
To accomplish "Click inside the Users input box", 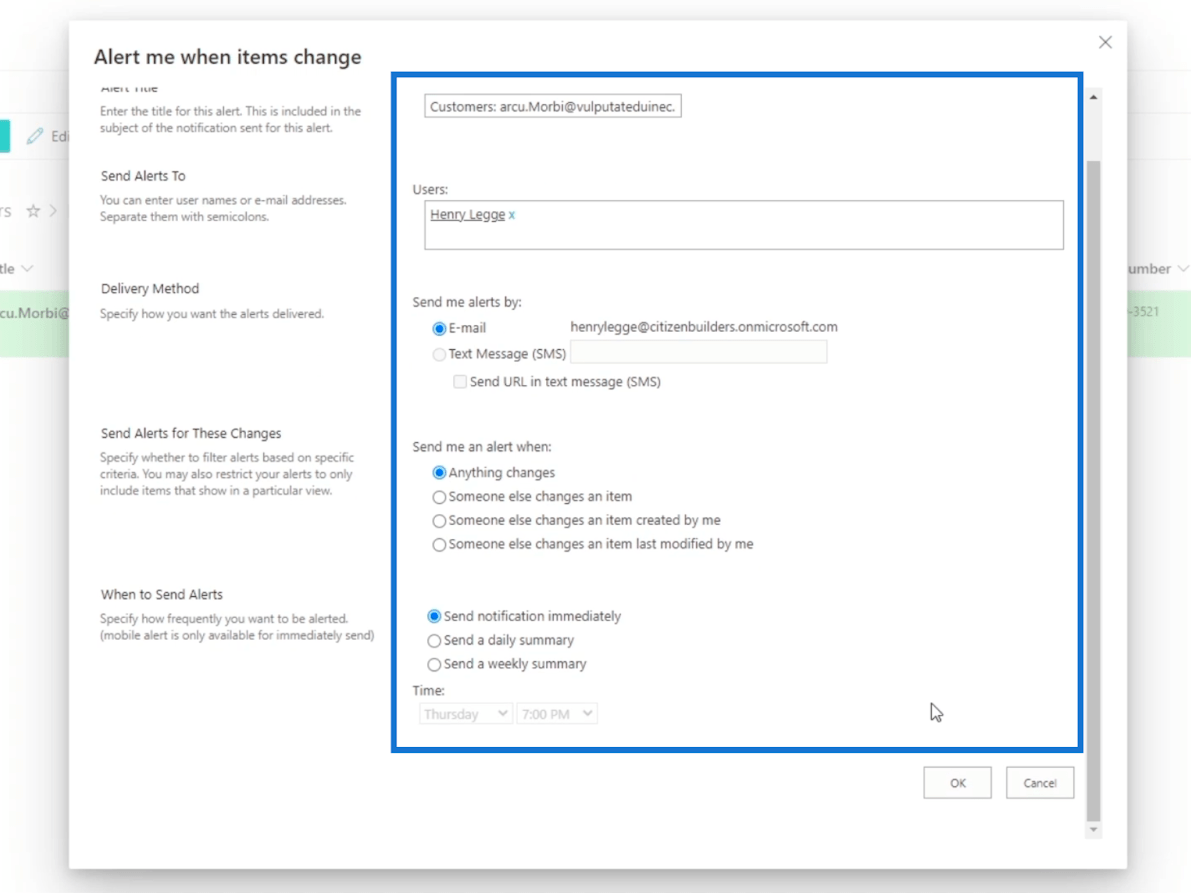I will [744, 226].
